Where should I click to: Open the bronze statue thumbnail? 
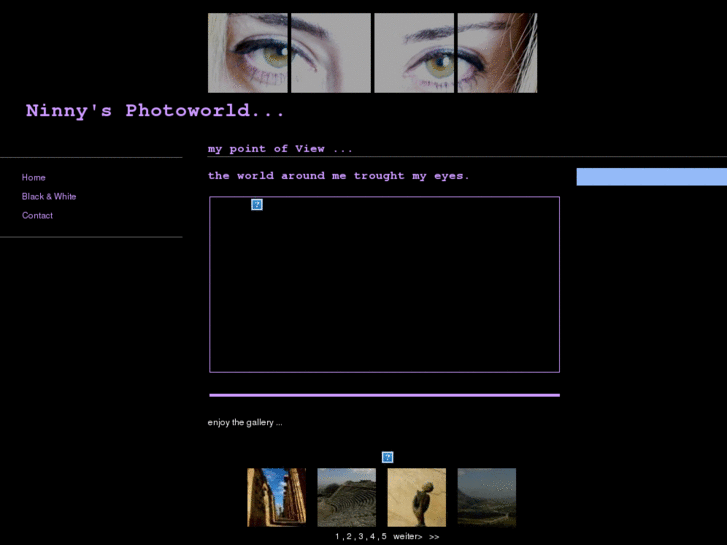click(x=417, y=497)
